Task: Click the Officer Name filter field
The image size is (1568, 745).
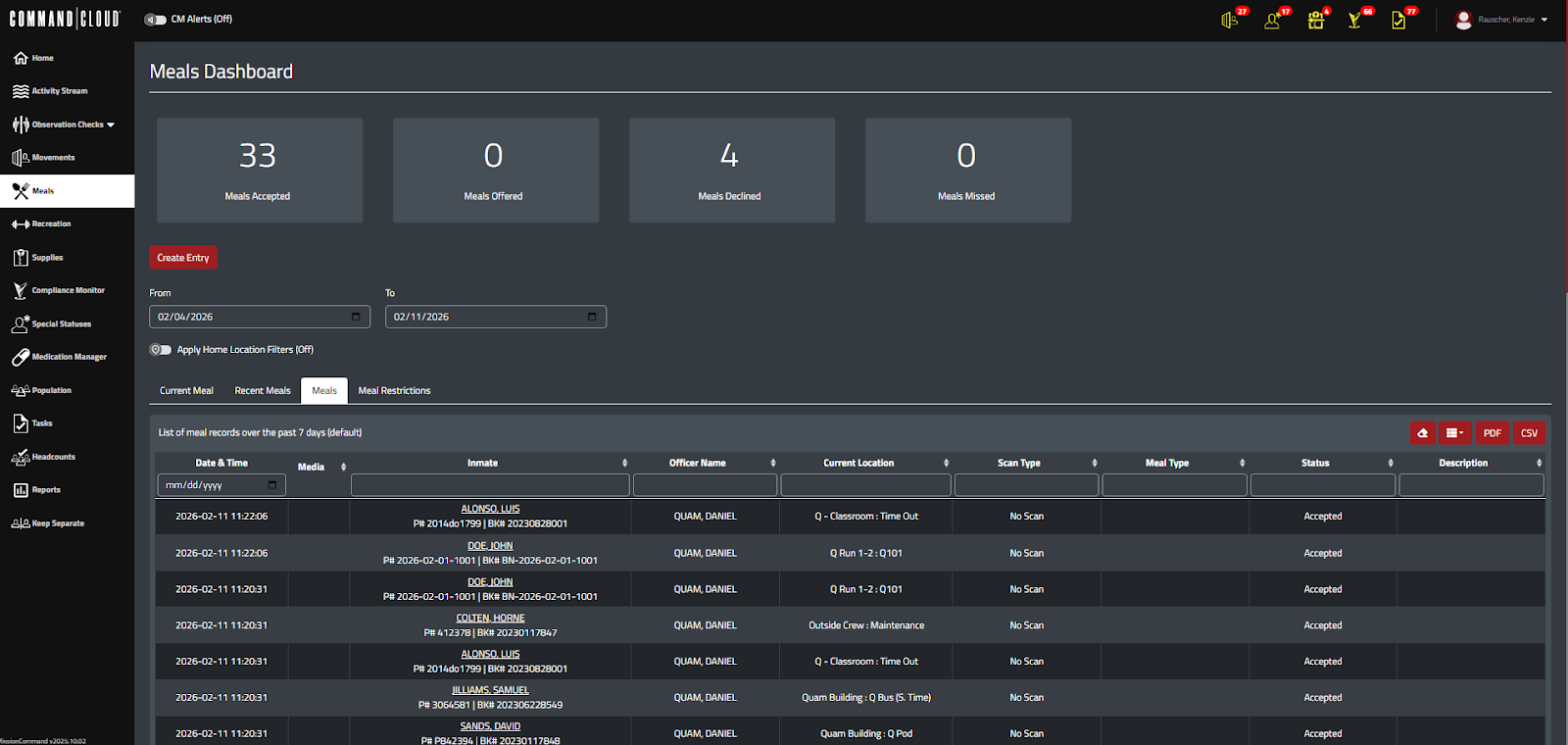Action: click(705, 484)
